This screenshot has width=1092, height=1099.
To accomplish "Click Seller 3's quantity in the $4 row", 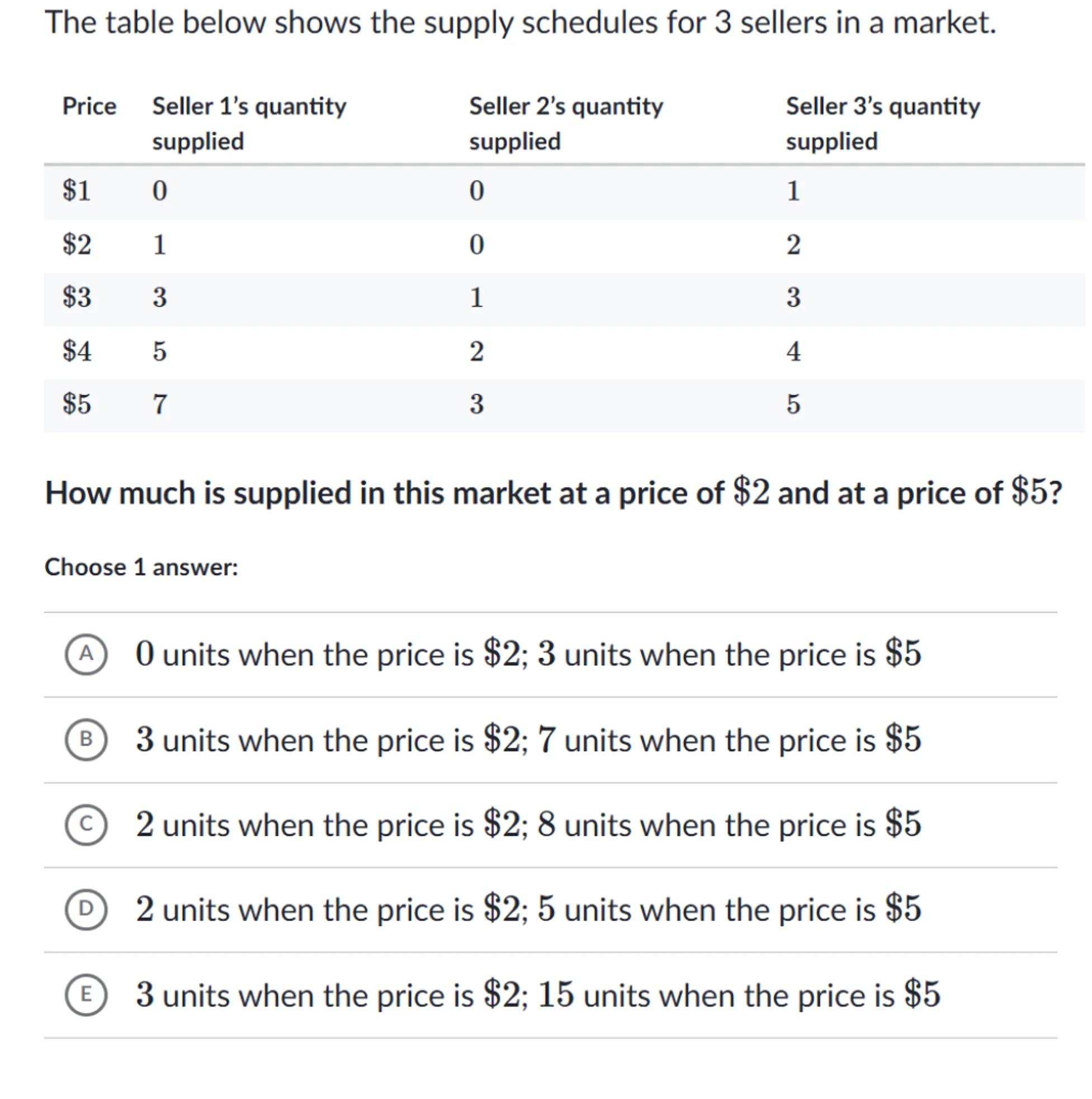I will [x=793, y=351].
